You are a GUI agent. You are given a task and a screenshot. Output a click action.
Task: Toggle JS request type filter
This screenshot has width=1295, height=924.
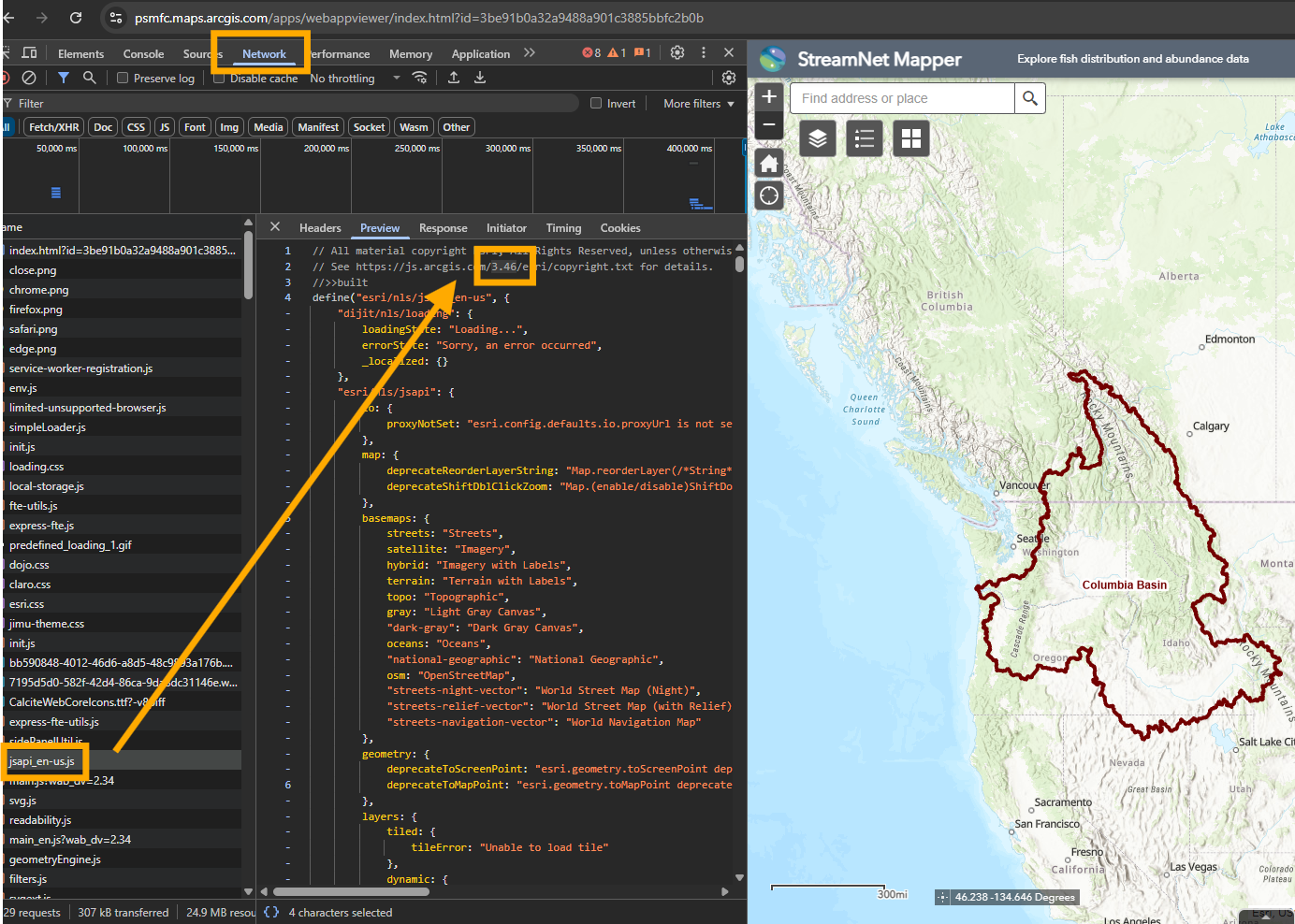pyautogui.click(x=165, y=127)
